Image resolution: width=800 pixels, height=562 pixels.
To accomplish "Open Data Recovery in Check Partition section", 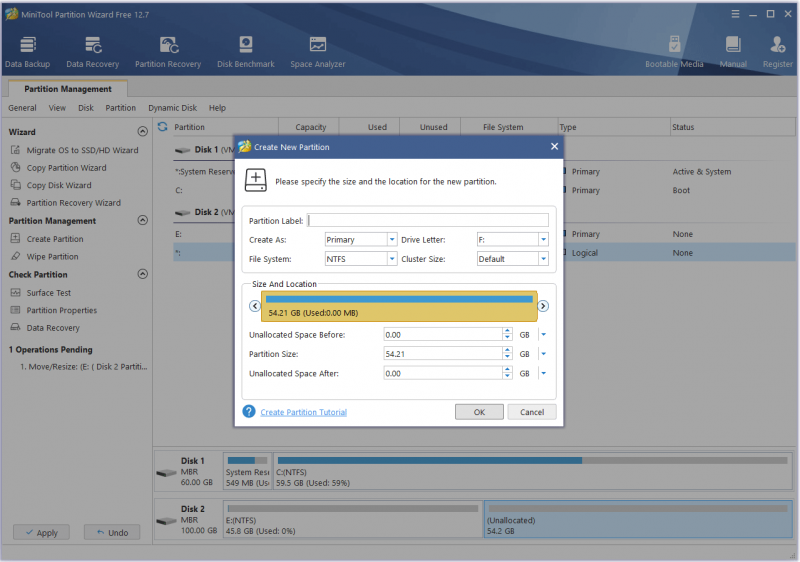I will pyautogui.click(x=53, y=328).
